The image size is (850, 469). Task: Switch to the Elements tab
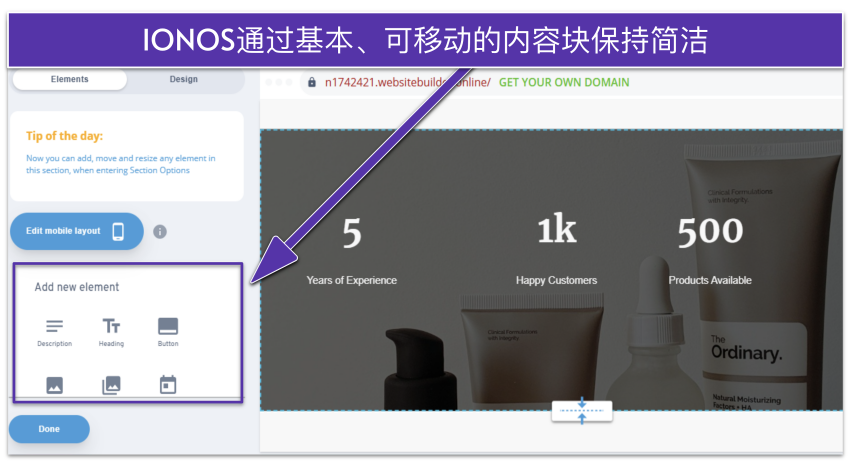click(x=69, y=79)
